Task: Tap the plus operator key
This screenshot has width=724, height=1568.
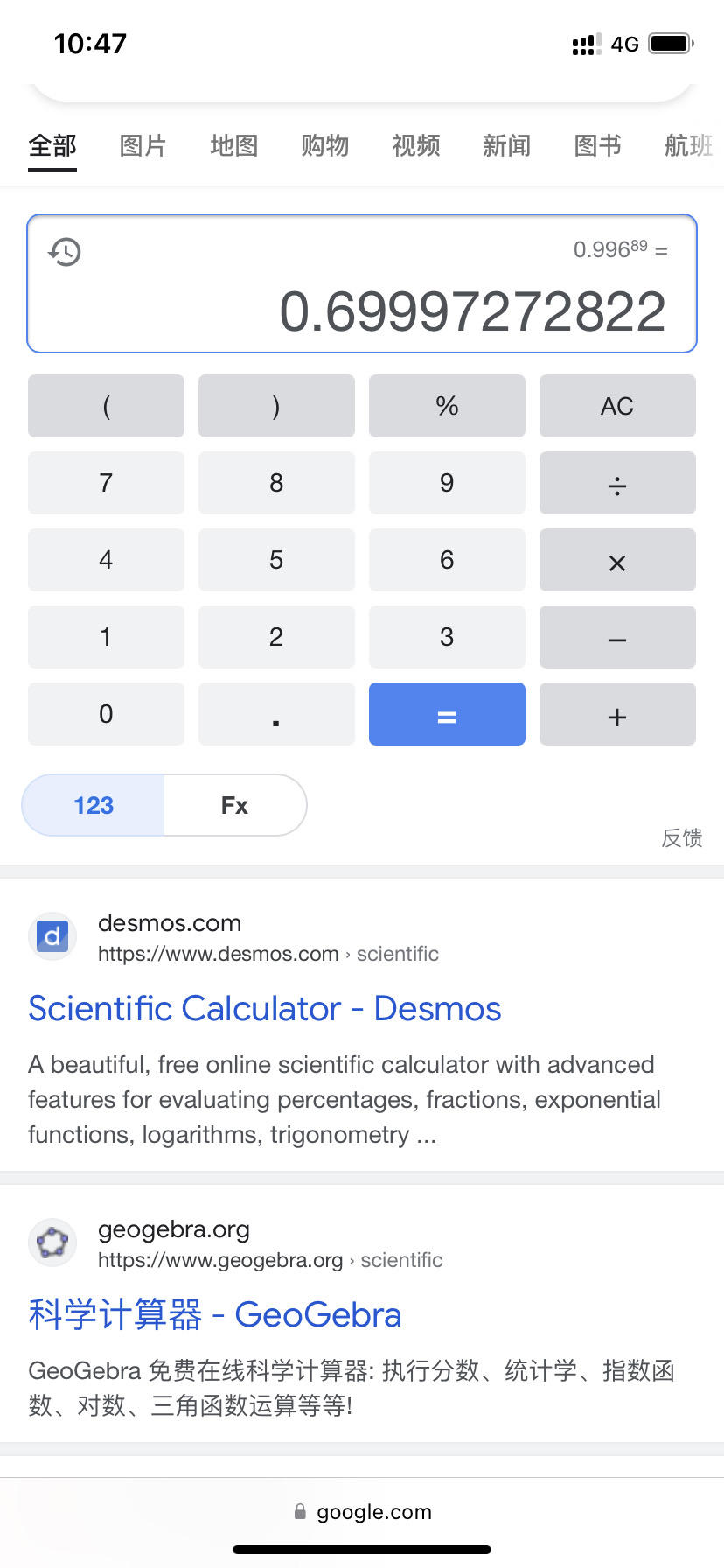Action: [x=617, y=714]
